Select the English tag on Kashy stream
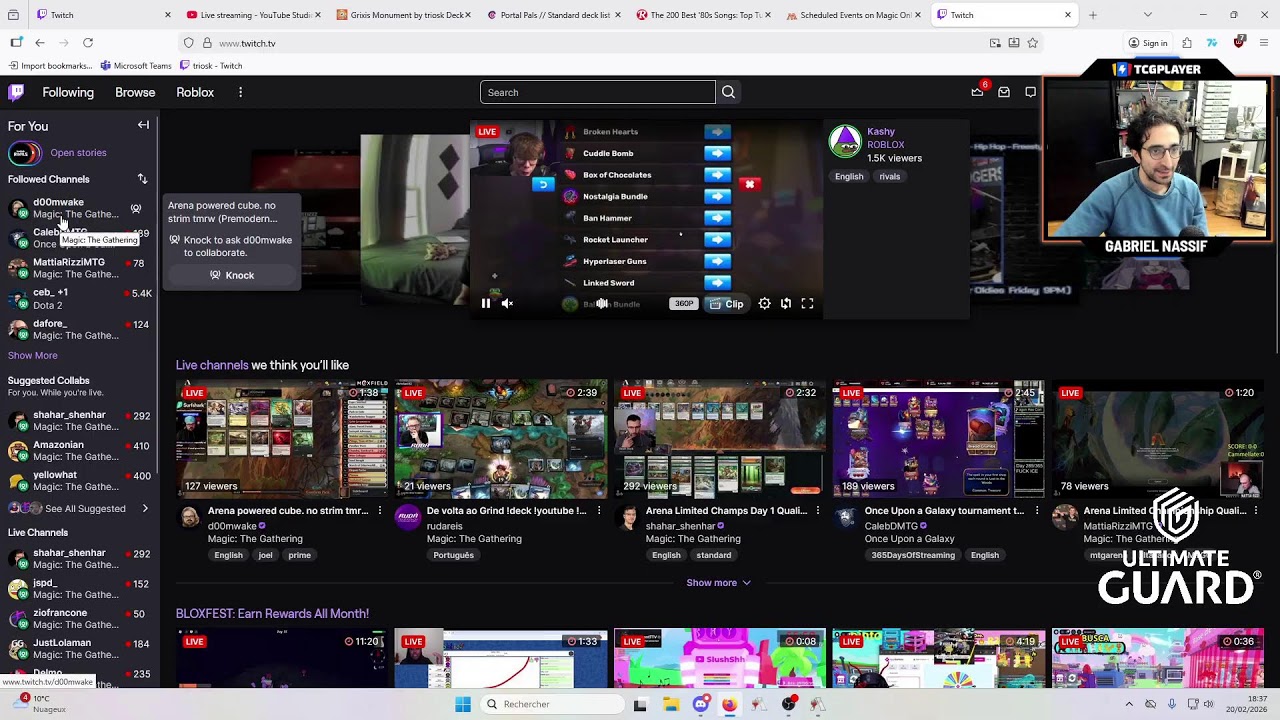 849,177
